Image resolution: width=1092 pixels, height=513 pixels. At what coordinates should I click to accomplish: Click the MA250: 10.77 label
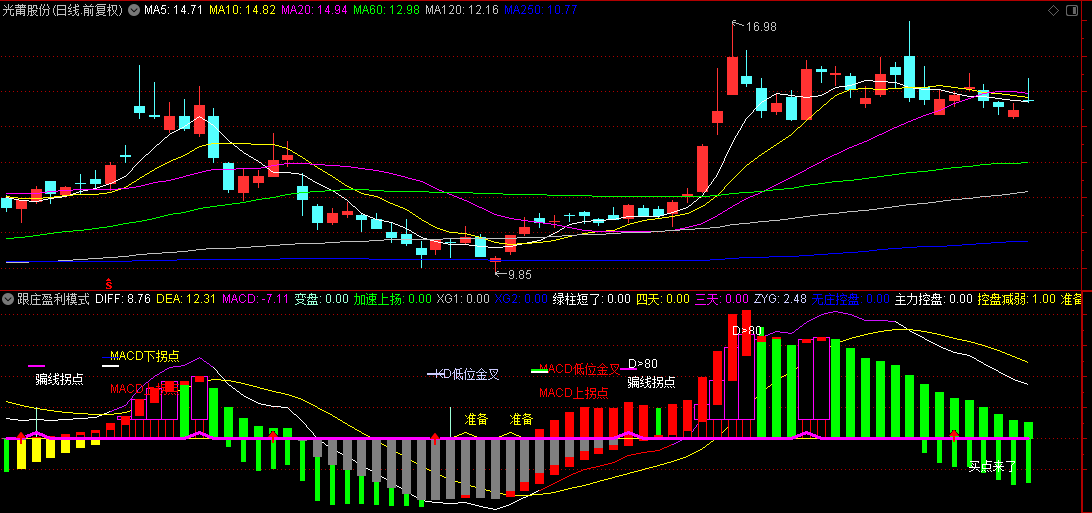coord(540,10)
